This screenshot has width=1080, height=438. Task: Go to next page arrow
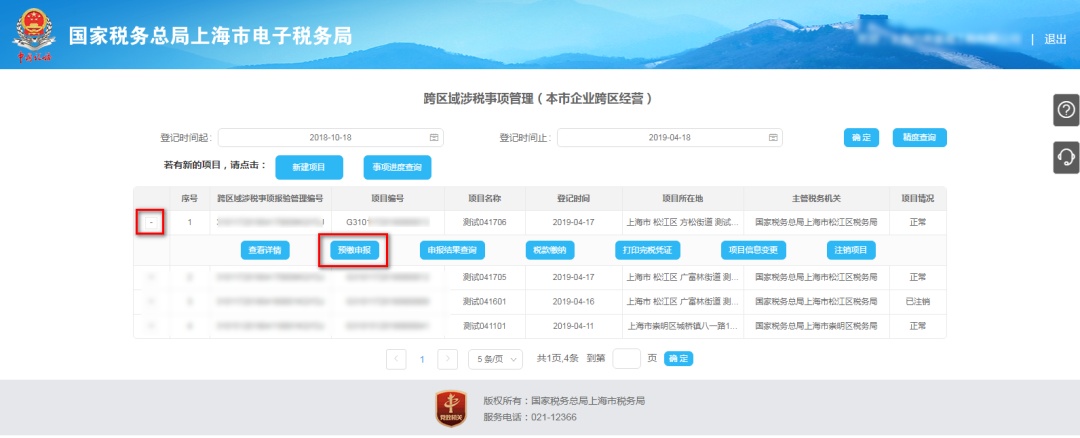click(448, 359)
